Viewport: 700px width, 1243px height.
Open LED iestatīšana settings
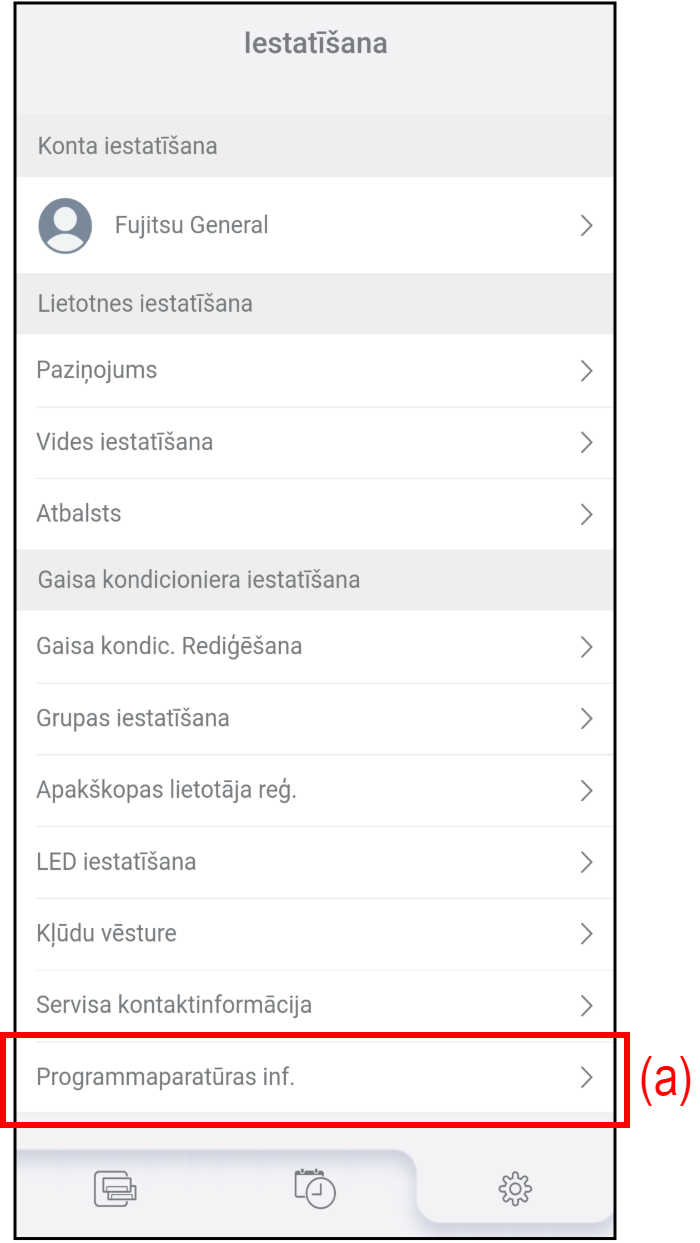(116, 862)
